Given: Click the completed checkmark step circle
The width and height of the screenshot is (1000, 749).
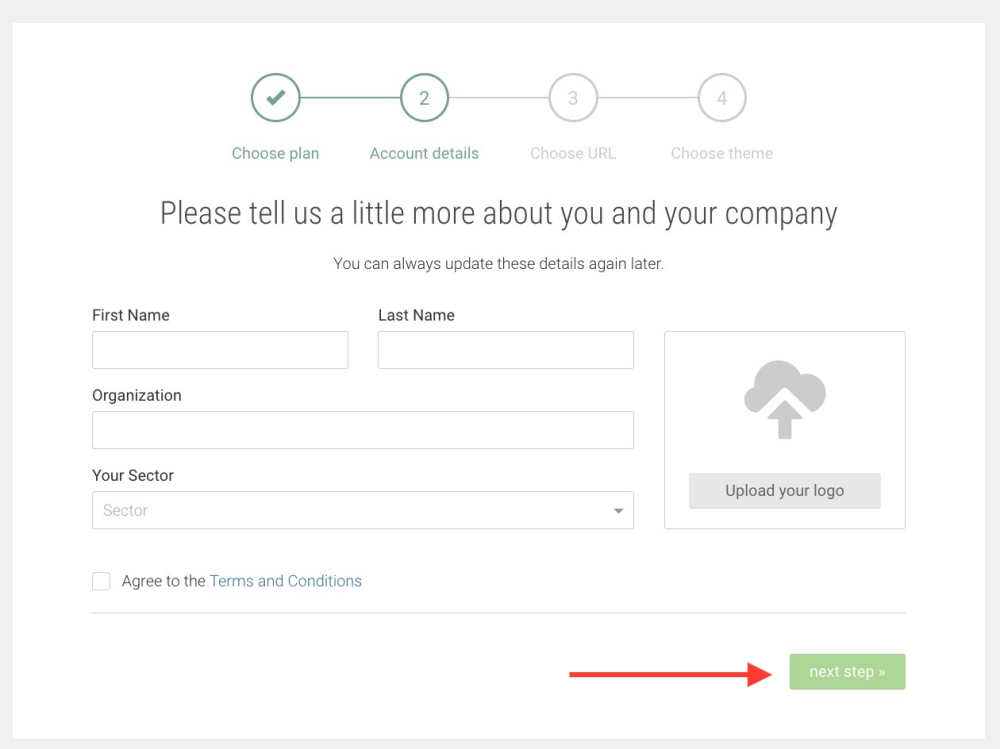Looking at the screenshot, I should pos(276,98).
